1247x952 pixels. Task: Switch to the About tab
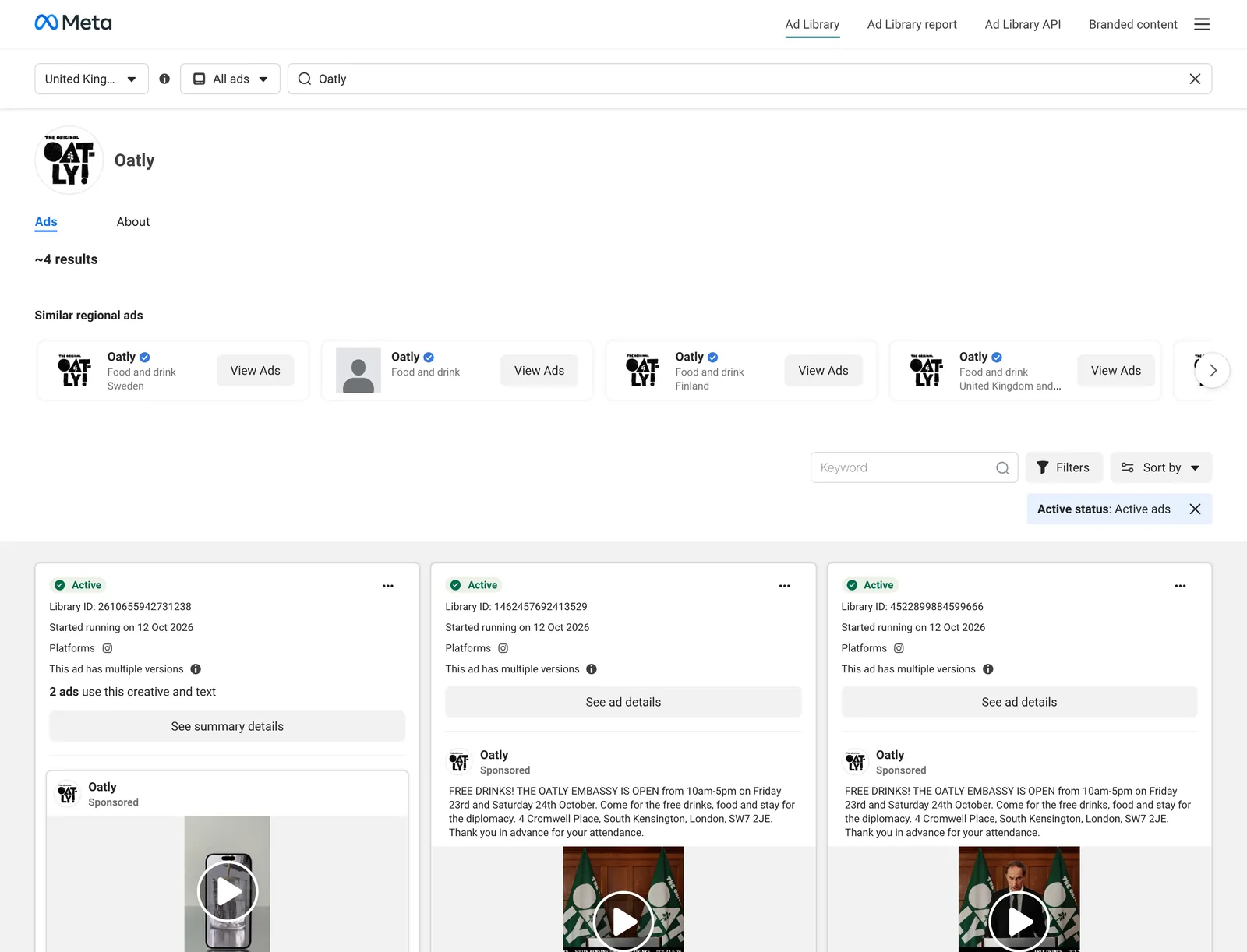tap(133, 222)
